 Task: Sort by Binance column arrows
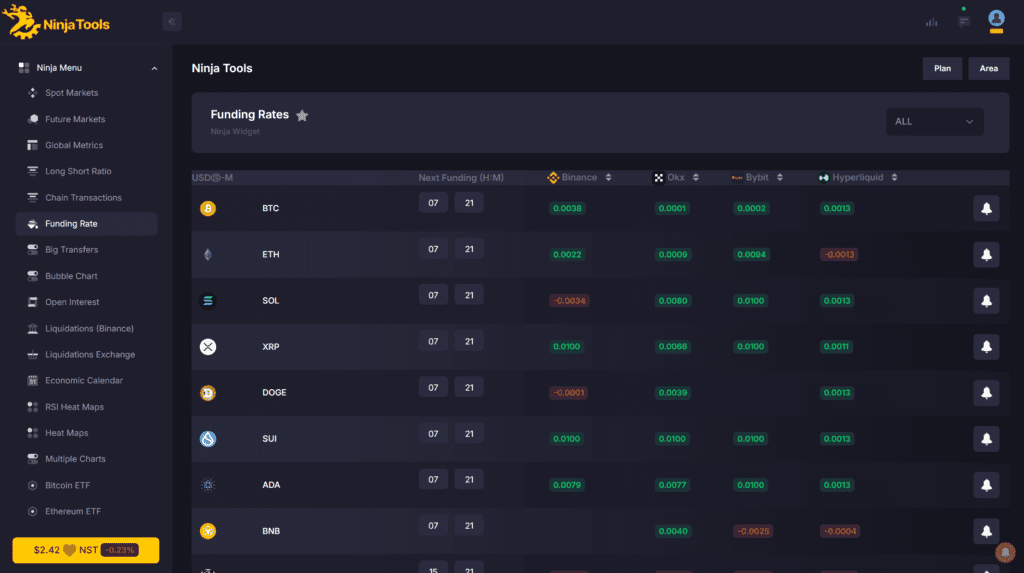(x=608, y=178)
